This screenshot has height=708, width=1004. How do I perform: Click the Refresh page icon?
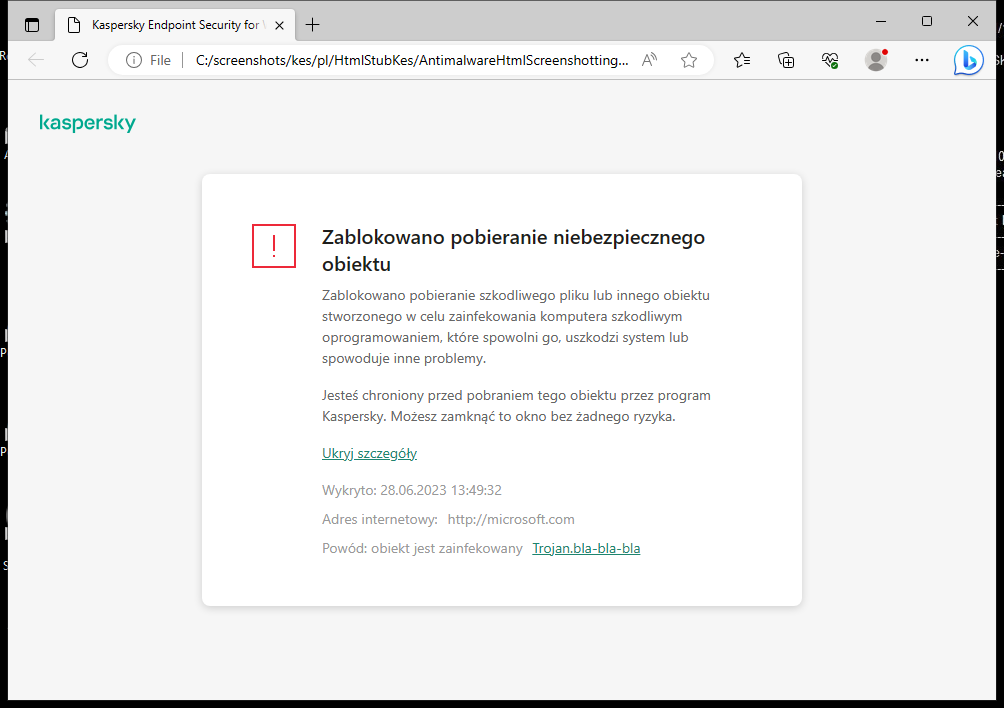point(80,60)
